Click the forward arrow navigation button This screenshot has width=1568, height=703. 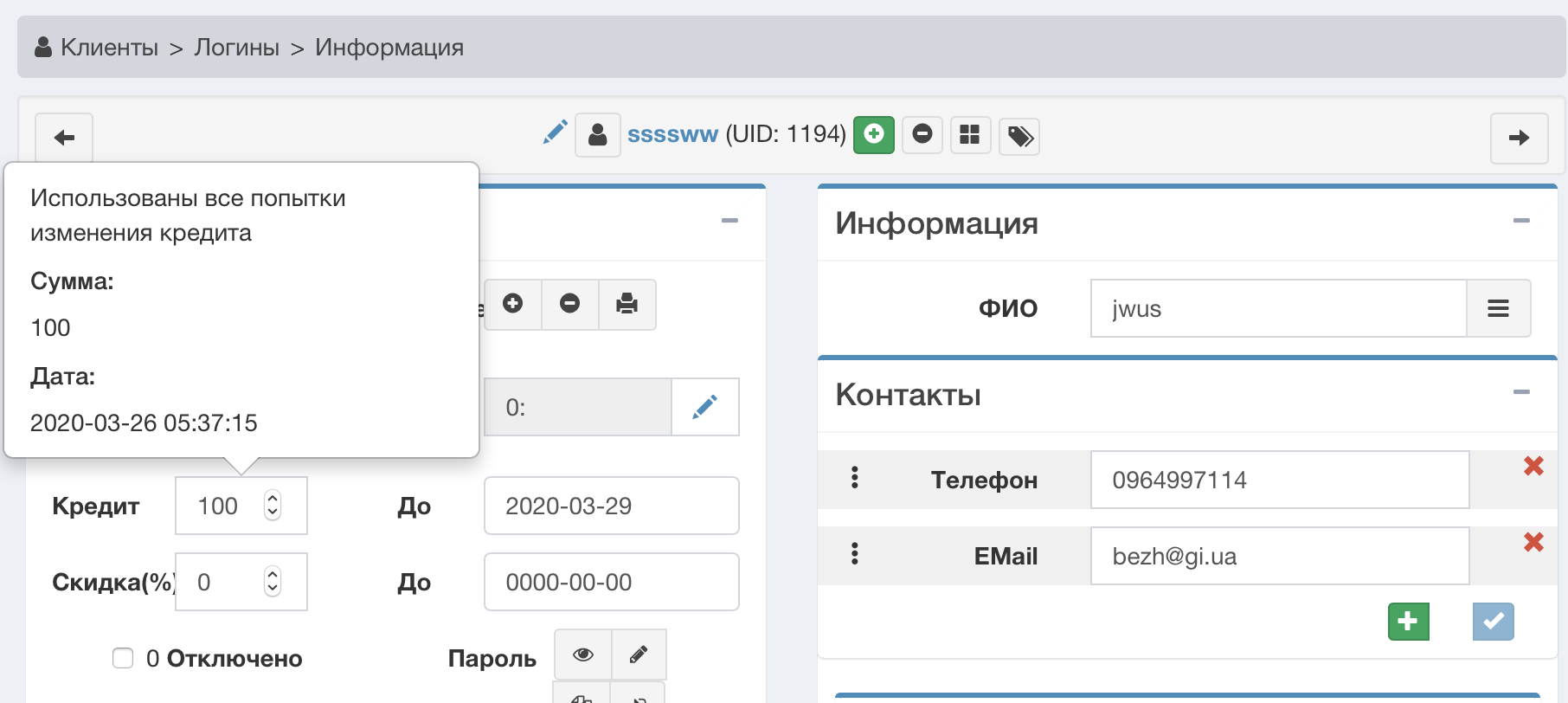click(x=1519, y=138)
